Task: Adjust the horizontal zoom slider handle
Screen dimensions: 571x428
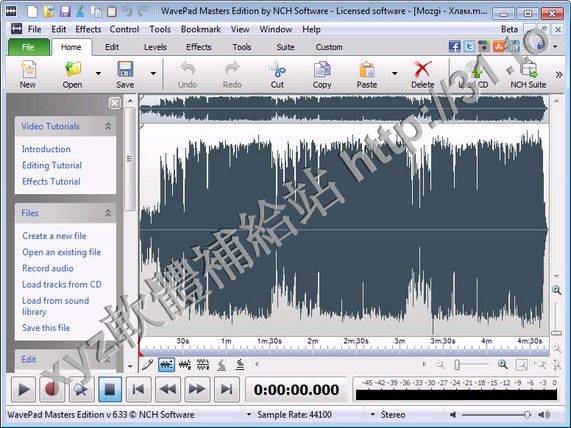Action: (457, 364)
